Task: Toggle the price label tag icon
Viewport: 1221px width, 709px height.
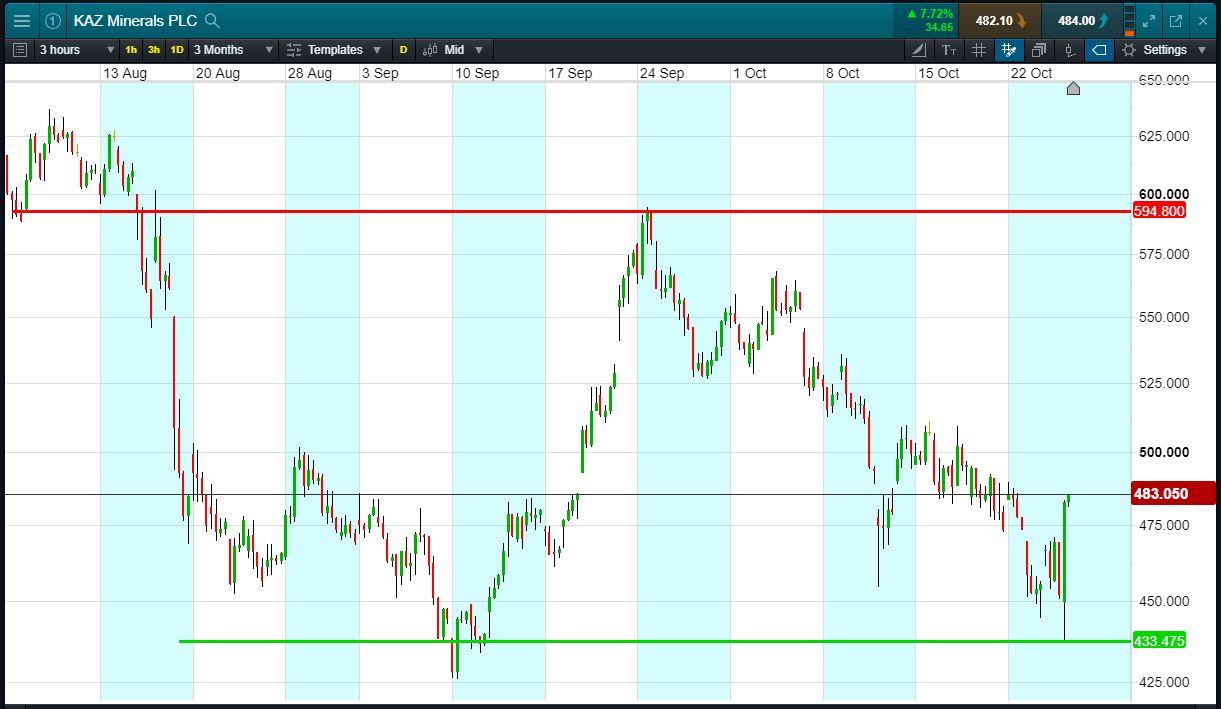Action: 1098,49
